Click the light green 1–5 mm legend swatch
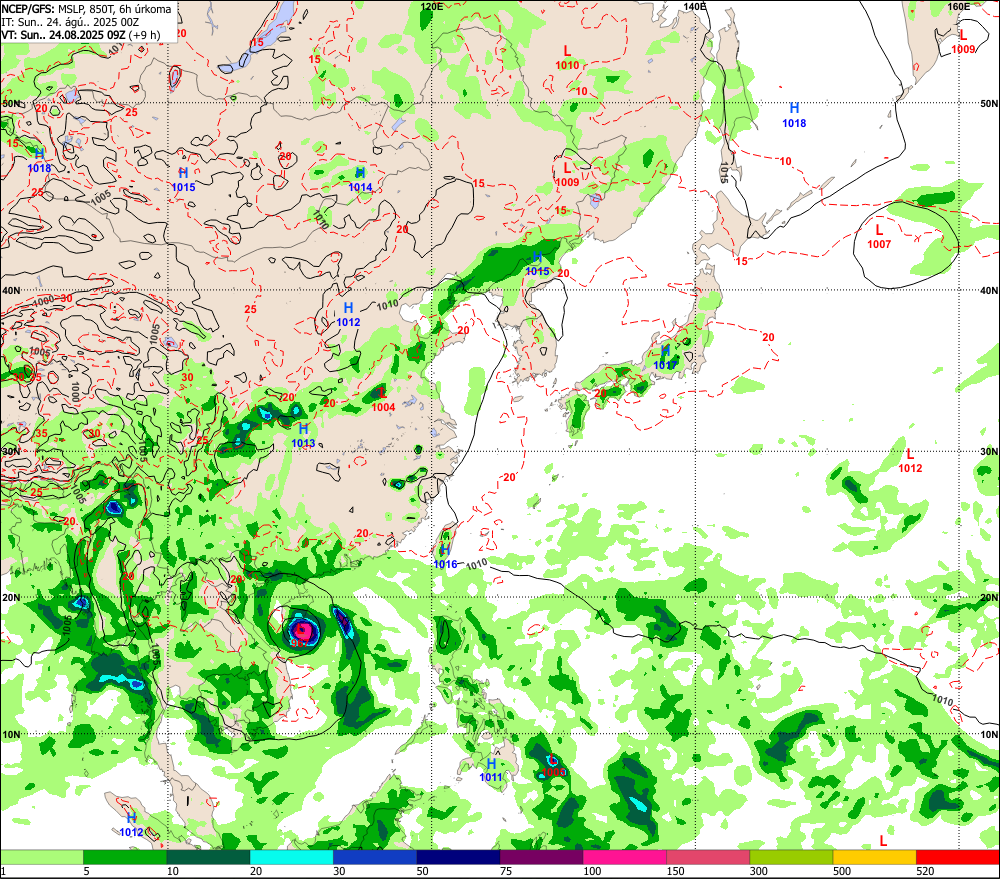Viewport: 1000px width, 879px height. pyautogui.click(x=41, y=857)
